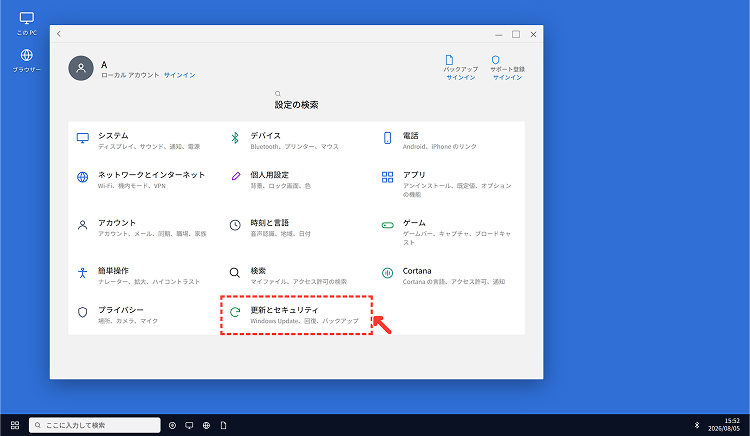Open the システム category title
Image resolution: width=750 pixels, height=436 pixels.
pos(113,136)
